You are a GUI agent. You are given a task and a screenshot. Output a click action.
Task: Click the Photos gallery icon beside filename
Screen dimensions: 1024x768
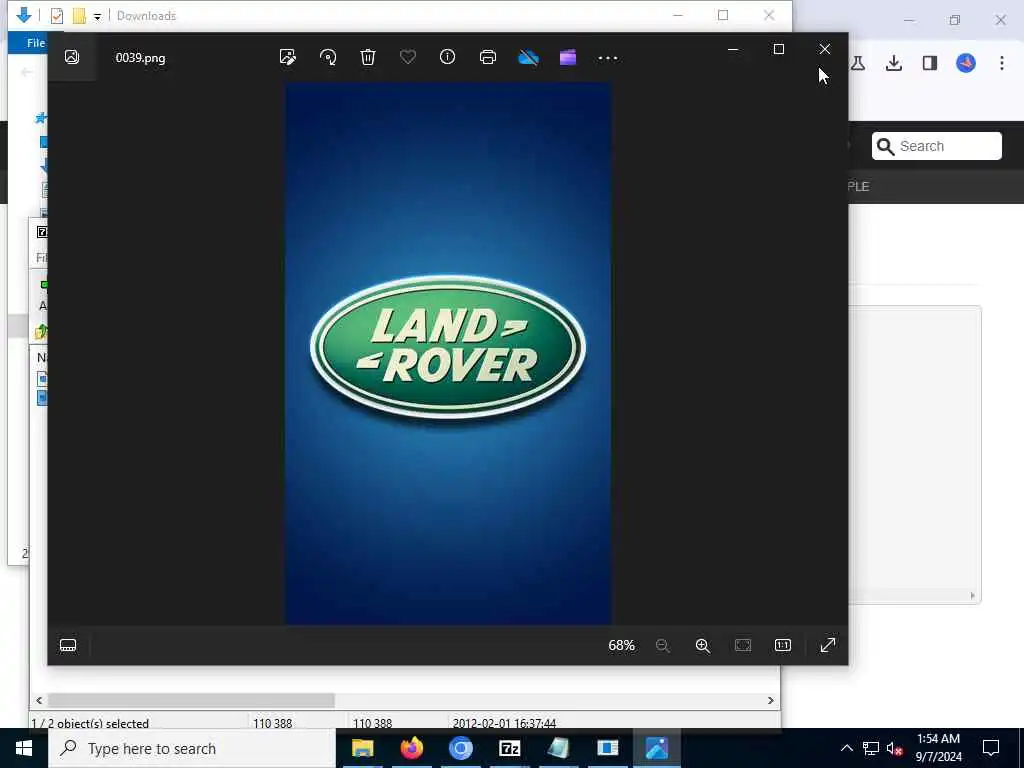(72, 57)
